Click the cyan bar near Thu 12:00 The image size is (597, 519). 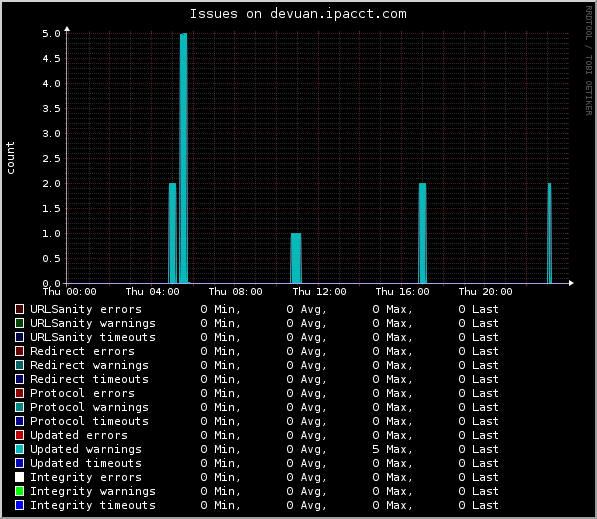[296, 258]
